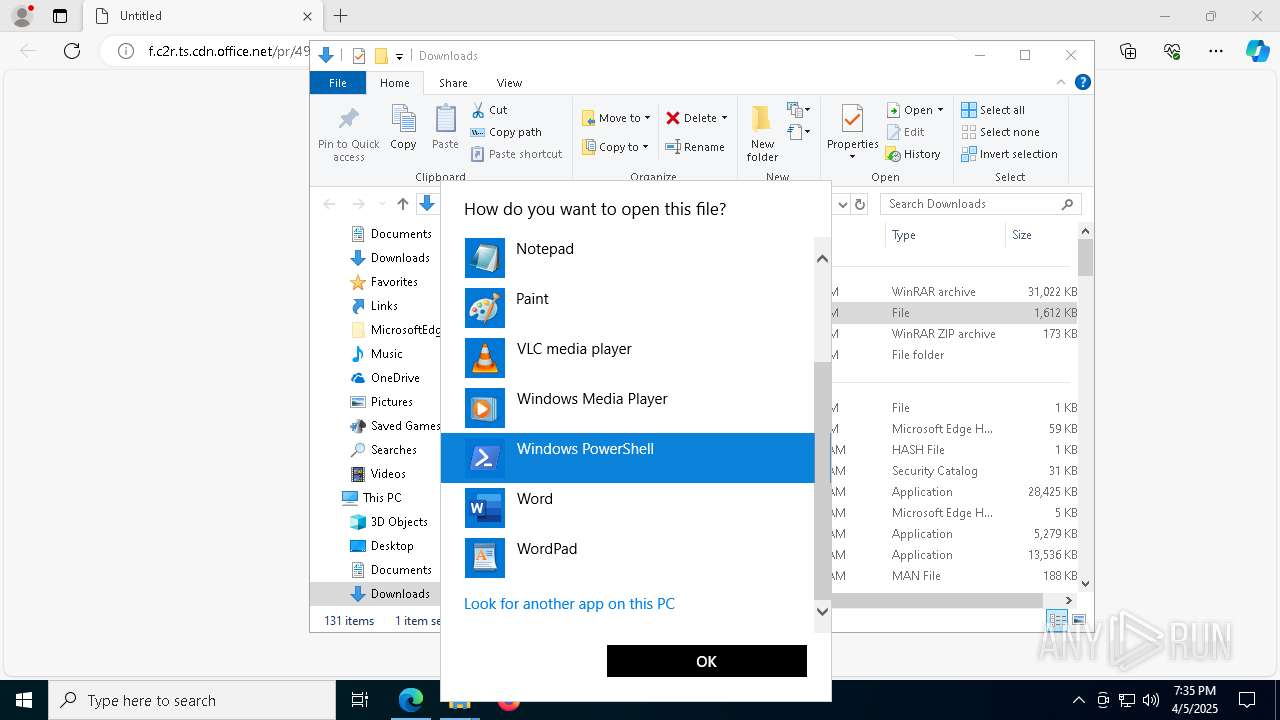Click the Search Downloads field
This screenshot has height=720, width=1280.
click(x=980, y=204)
